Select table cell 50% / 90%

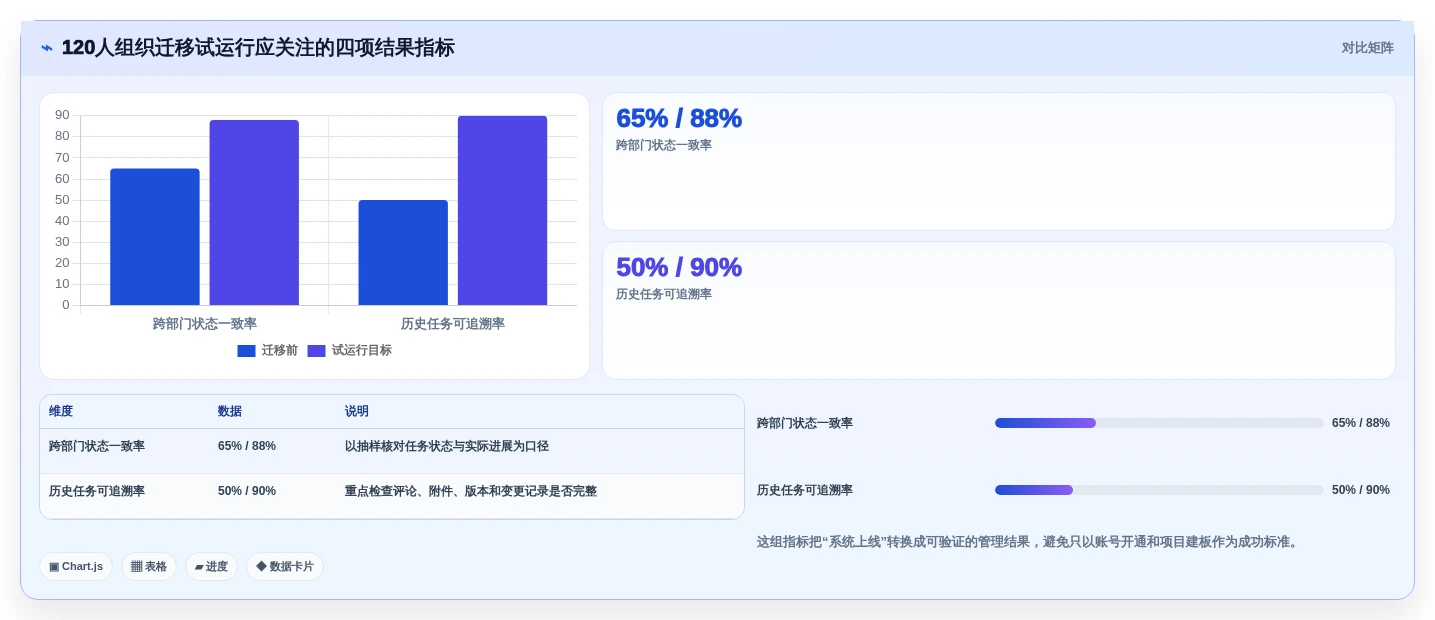coord(247,491)
